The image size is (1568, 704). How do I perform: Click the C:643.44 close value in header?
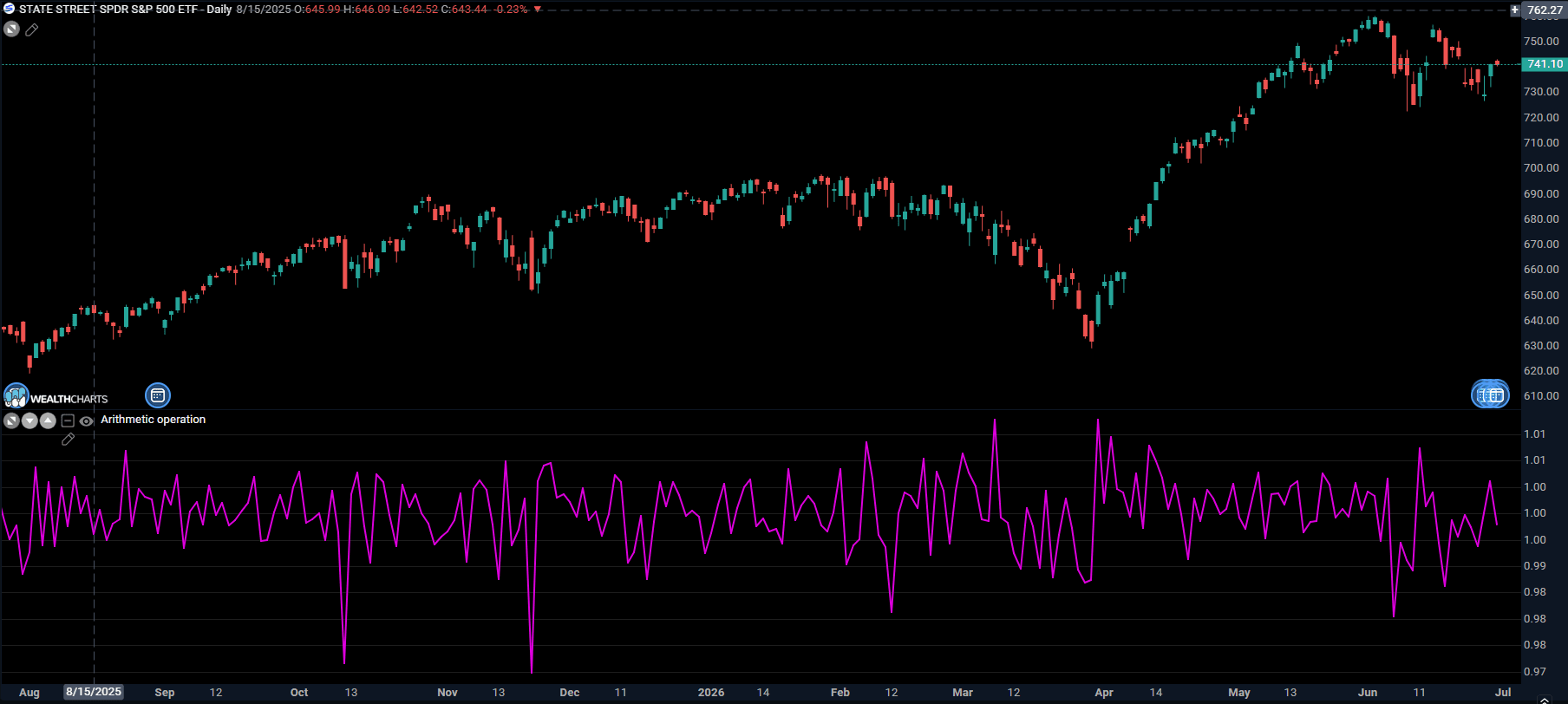464,10
